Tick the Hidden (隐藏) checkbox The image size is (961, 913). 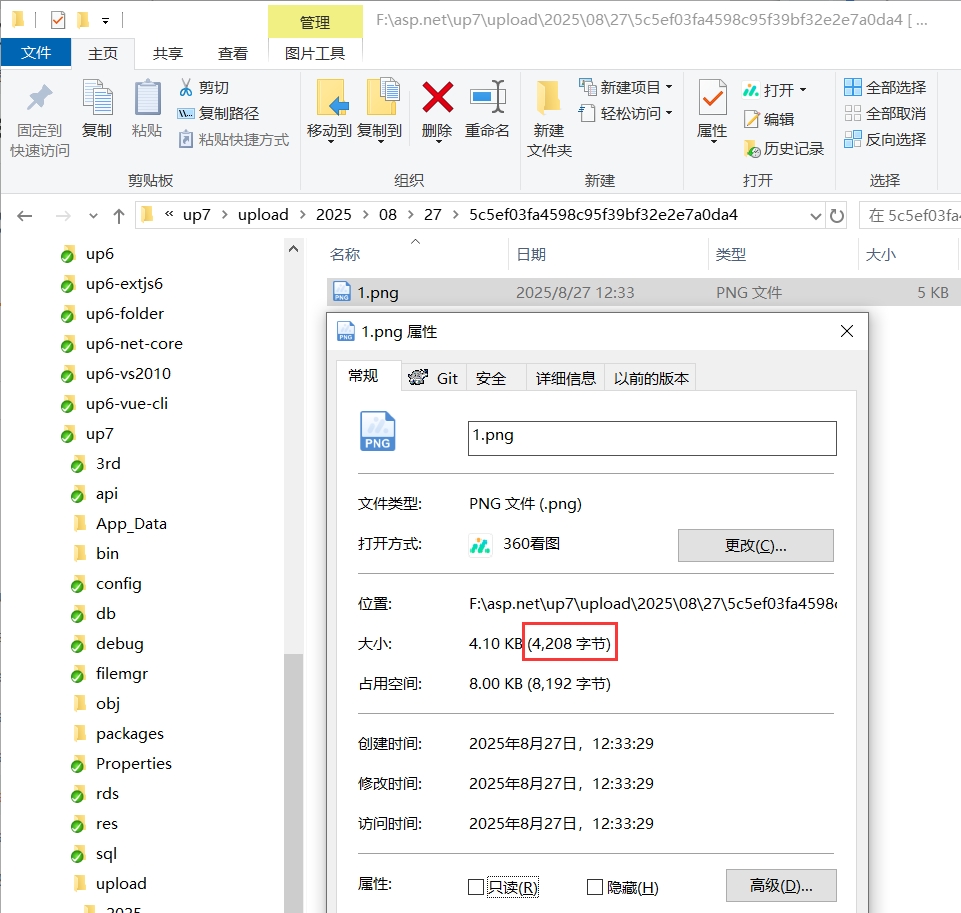[x=594, y=887]
